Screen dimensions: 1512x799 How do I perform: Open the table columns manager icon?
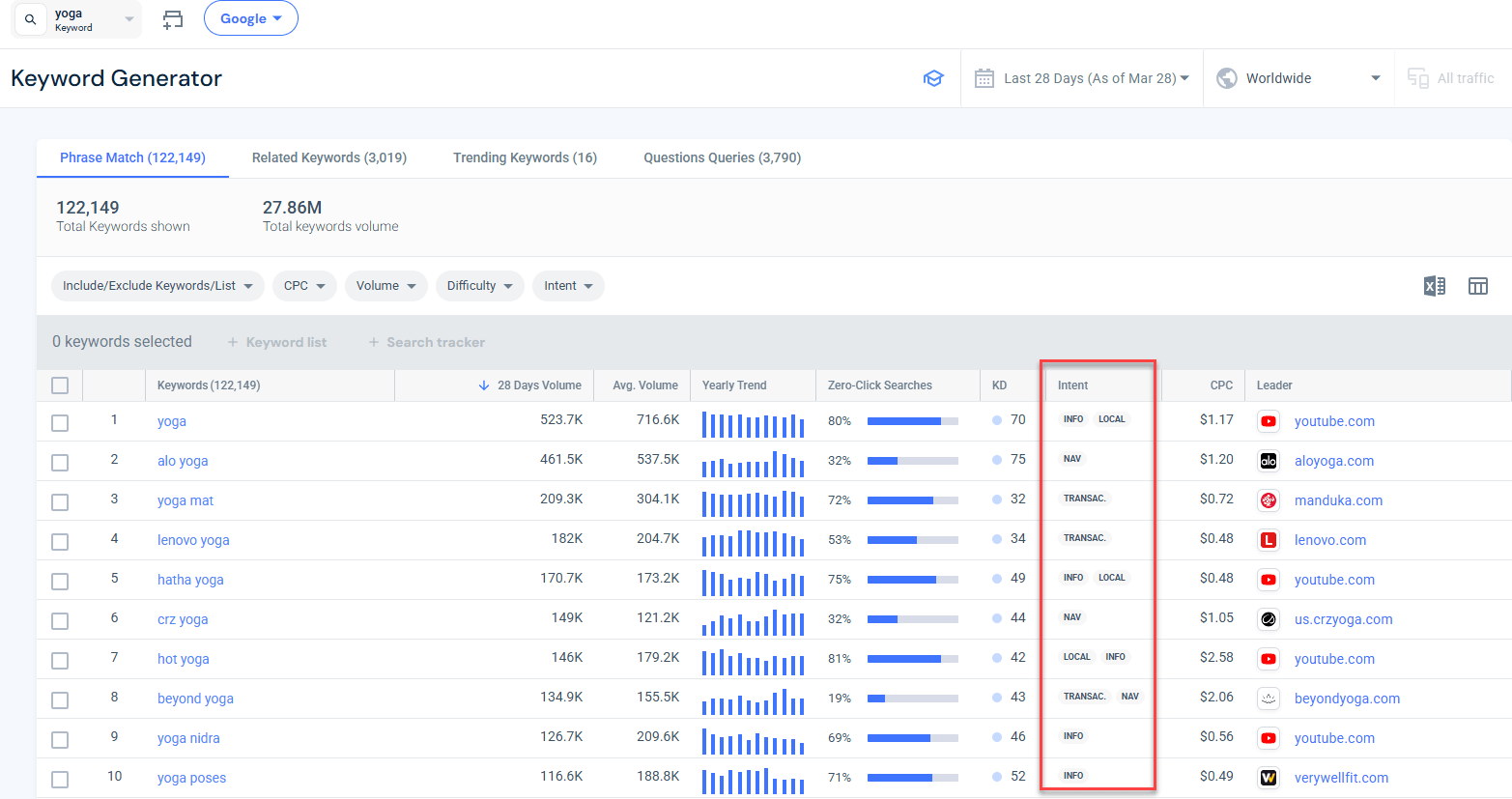(1478, 286)
